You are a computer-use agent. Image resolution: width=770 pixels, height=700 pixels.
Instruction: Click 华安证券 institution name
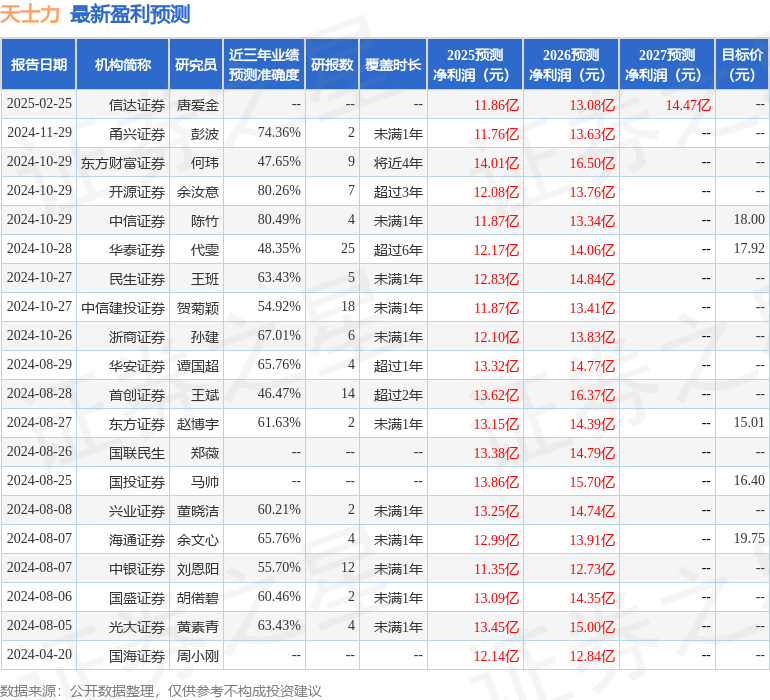137,365
